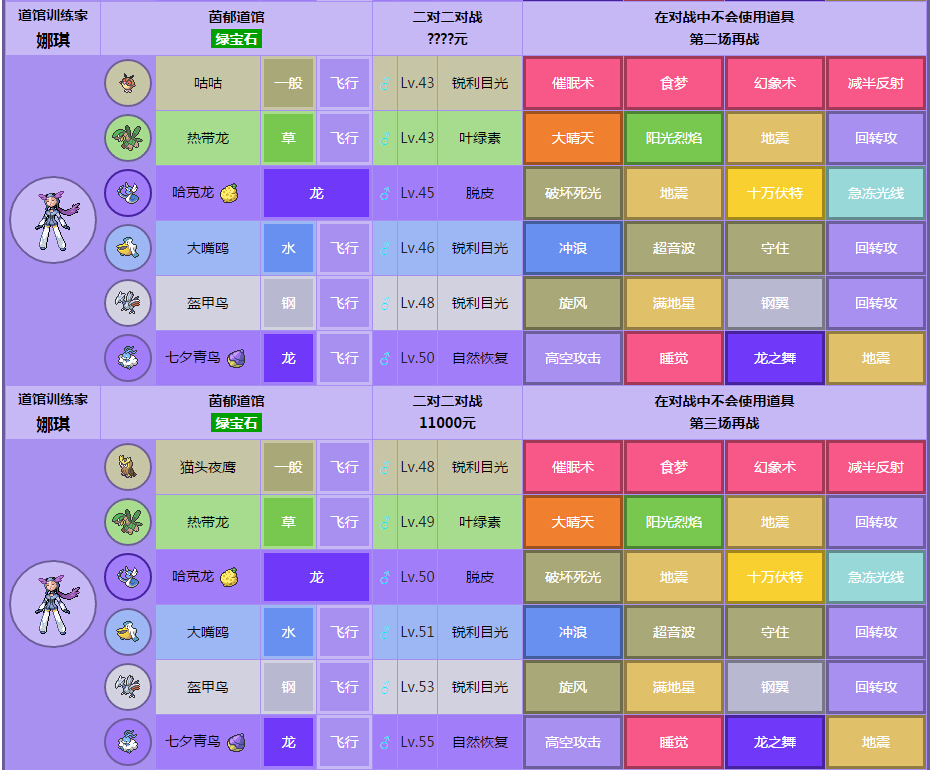Screen dimensions: 936x770
Task: Open 破坏死光 move of the Lv.45 哈克龙
Action: pyautogui.click(x=573, y=193)
